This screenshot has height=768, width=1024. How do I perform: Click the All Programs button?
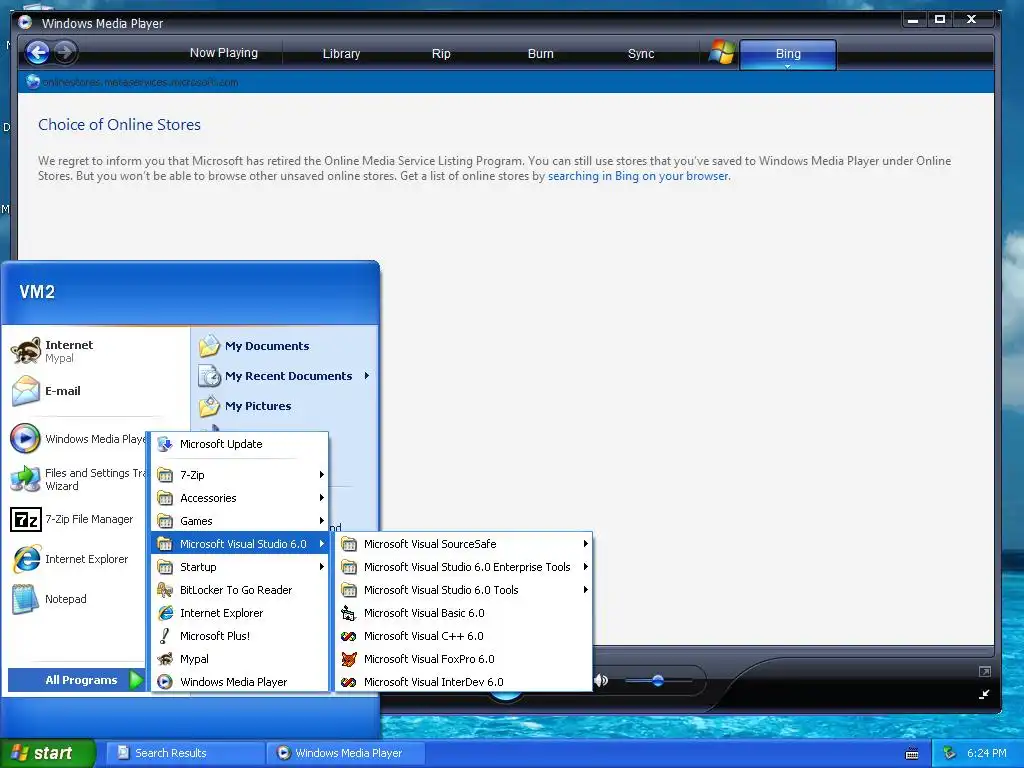click(75, 680)
